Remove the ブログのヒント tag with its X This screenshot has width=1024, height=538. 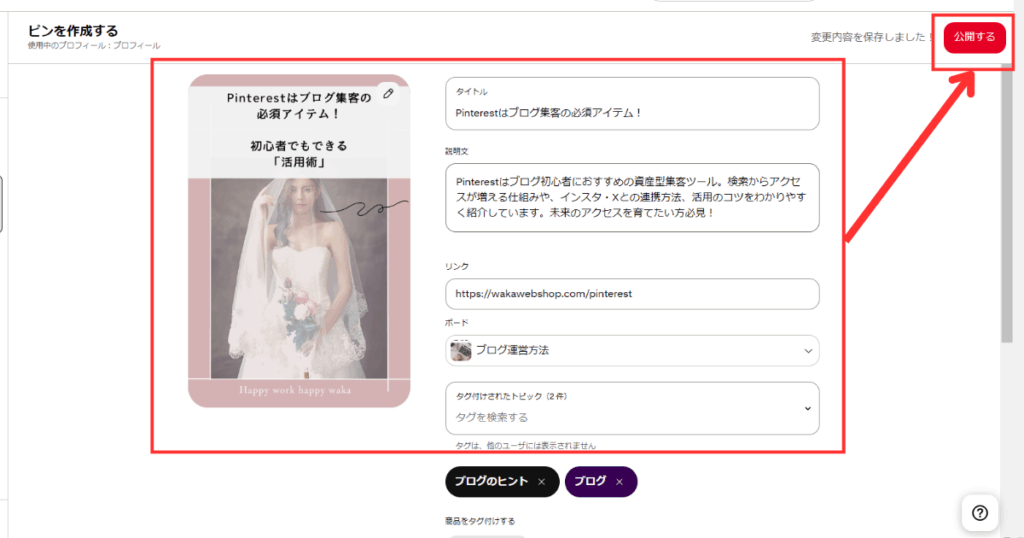coord(541,482)
